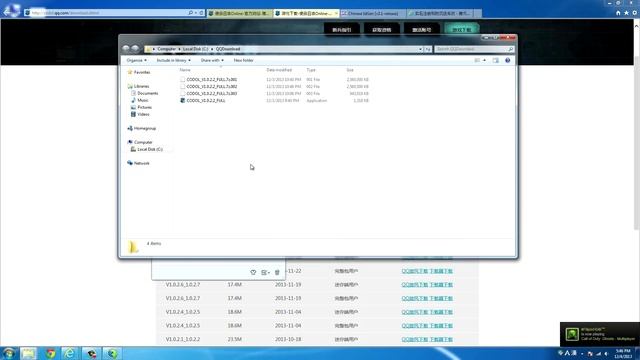The image size is (640, 360).
Task: Open the Organize dropdown menu
Action: pyautogui.click(x=136, y=60)
